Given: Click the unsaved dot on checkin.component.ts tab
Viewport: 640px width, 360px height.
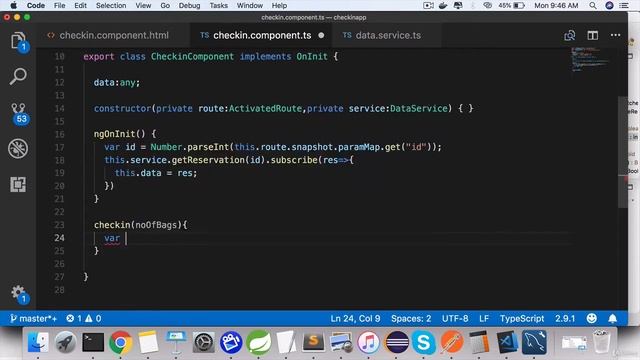Looking at the screenshot, I should 321,36.
